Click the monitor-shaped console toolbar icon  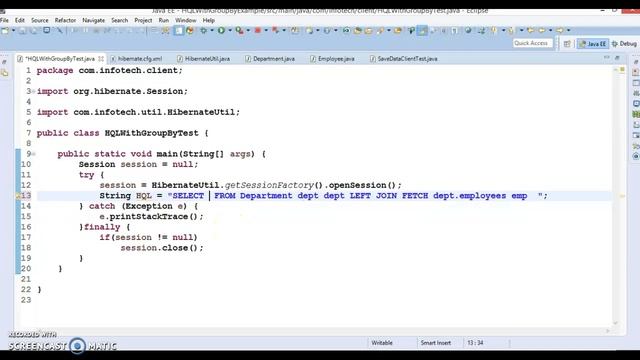click(x=47, y=30)
